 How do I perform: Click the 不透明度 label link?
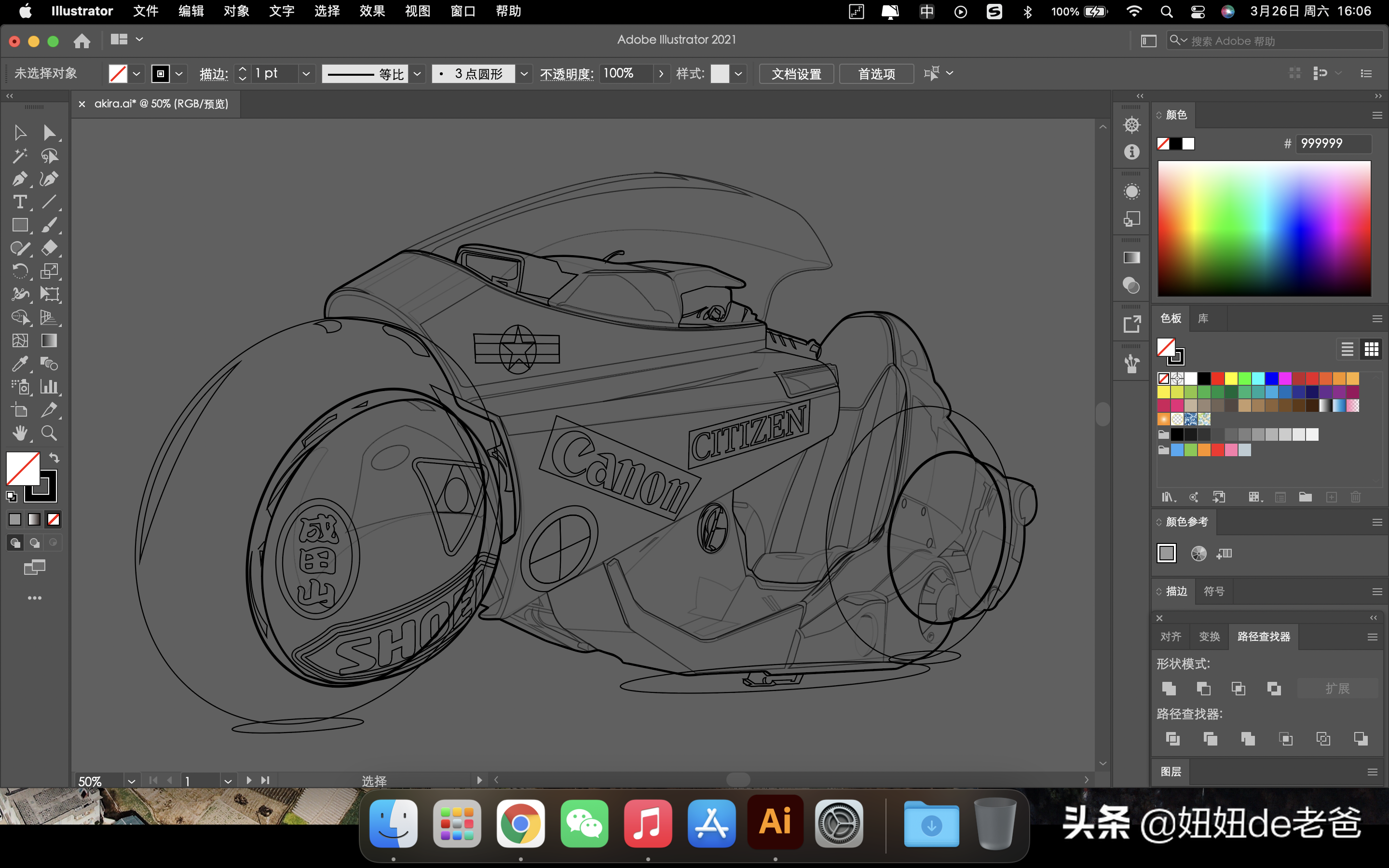click(566, 74)
